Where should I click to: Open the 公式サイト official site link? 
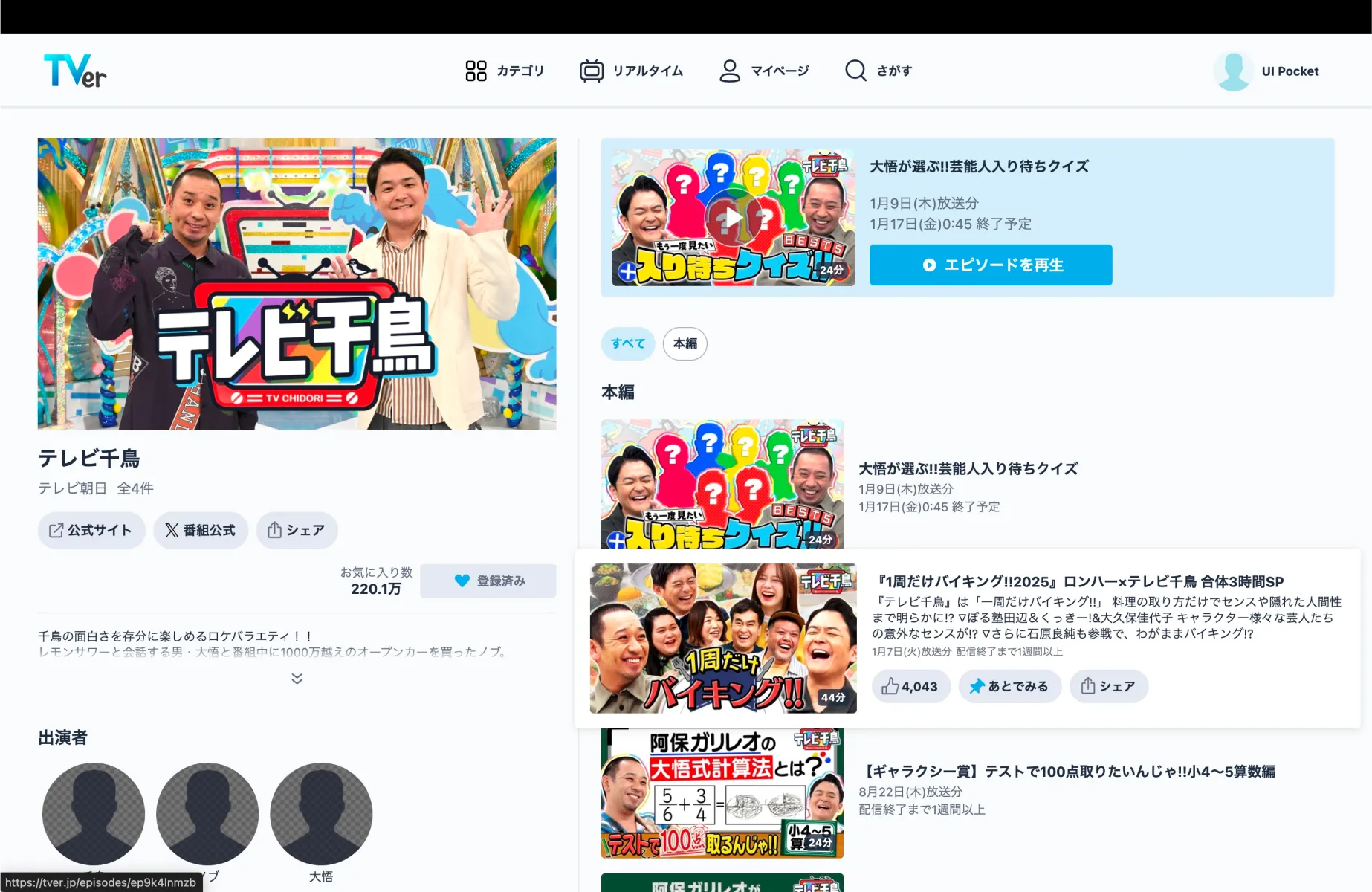tap(91, 530)
